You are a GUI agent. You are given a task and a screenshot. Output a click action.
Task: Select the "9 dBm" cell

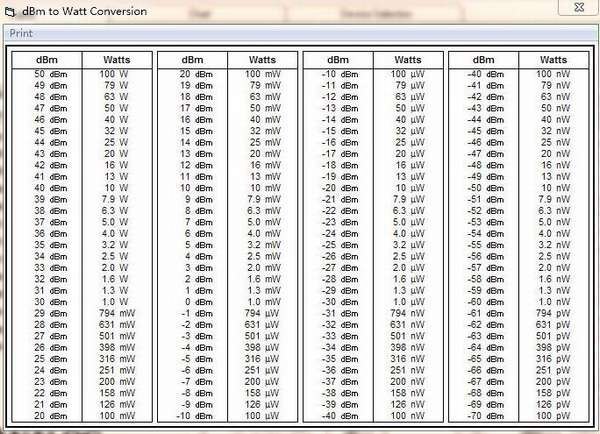pos(199,199)
